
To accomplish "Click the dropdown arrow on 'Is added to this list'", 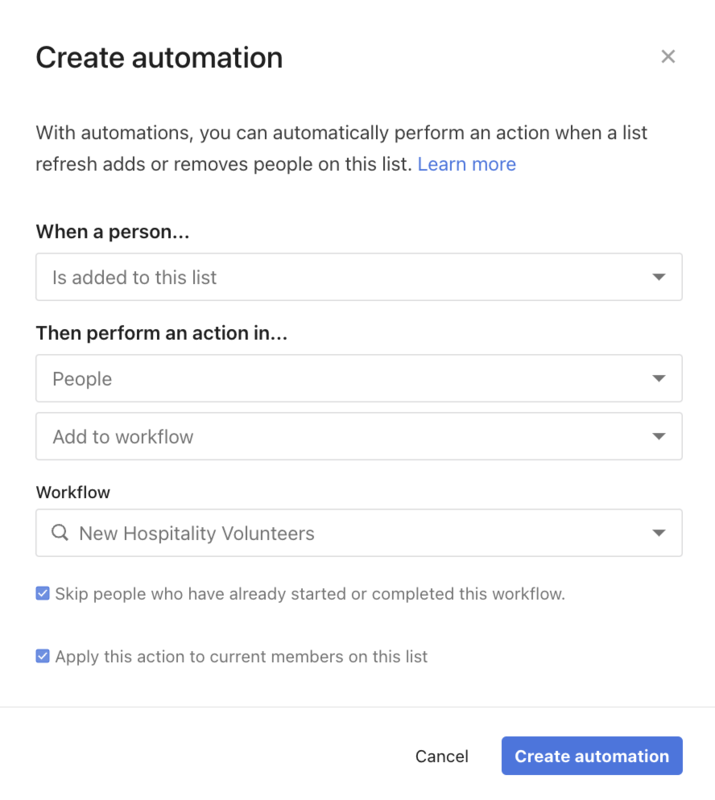I will 660,277.
